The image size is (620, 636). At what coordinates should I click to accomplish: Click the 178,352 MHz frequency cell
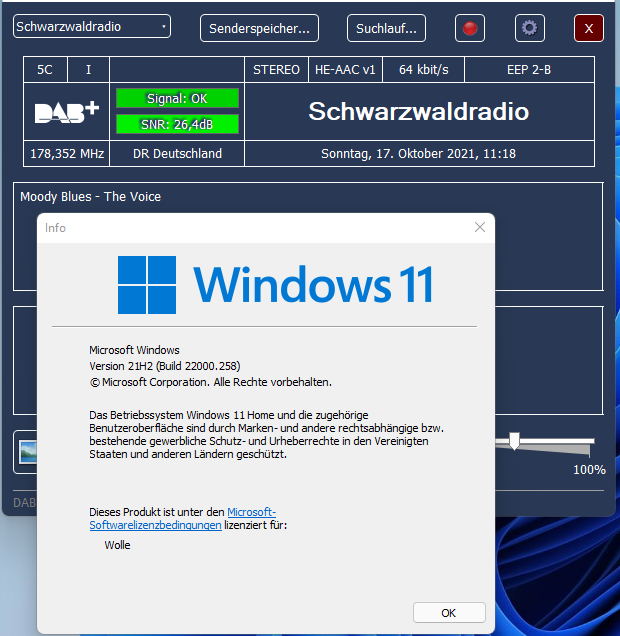pos(67,154)
